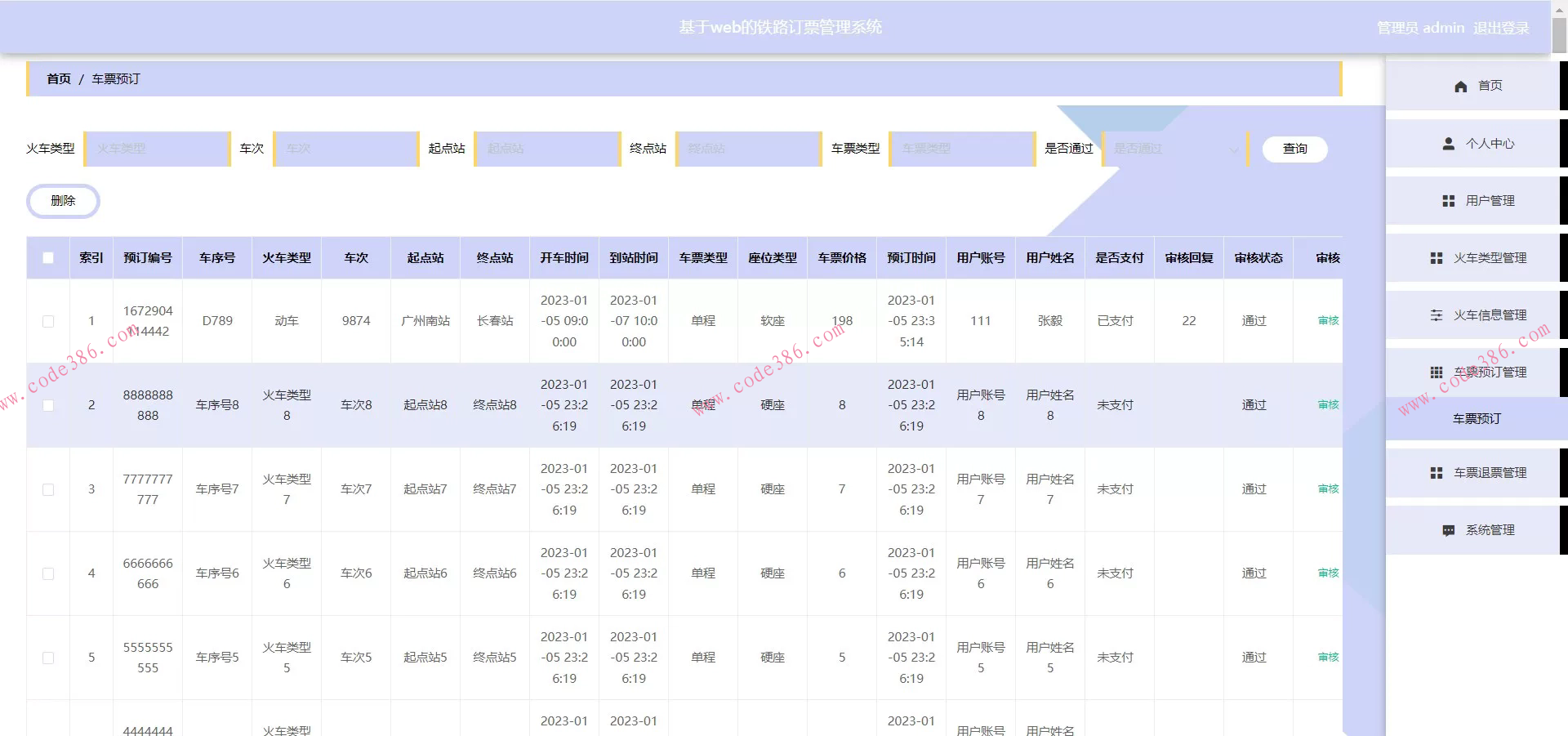Click the chat icon beside 系统管理

point(1448,530)
